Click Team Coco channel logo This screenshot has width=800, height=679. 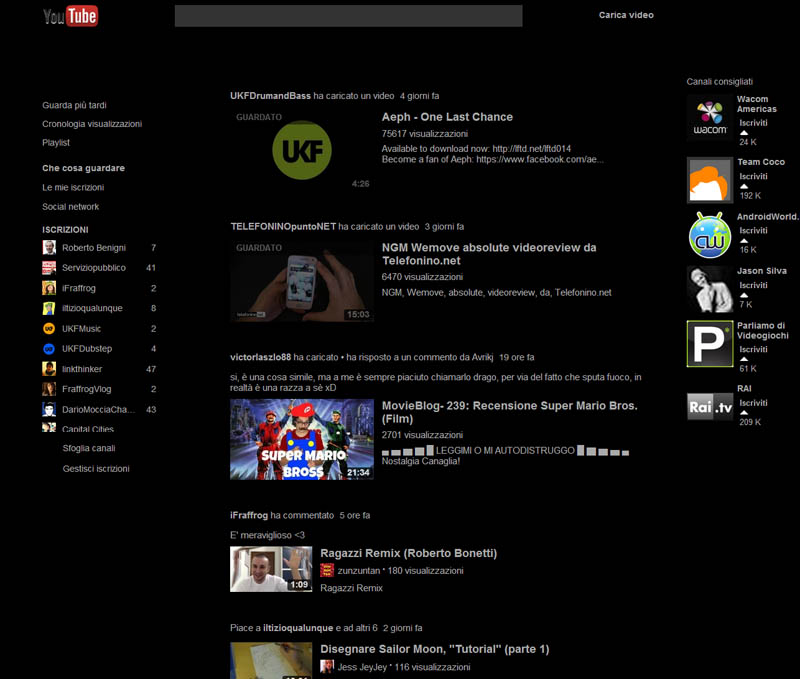pos(710,180)
